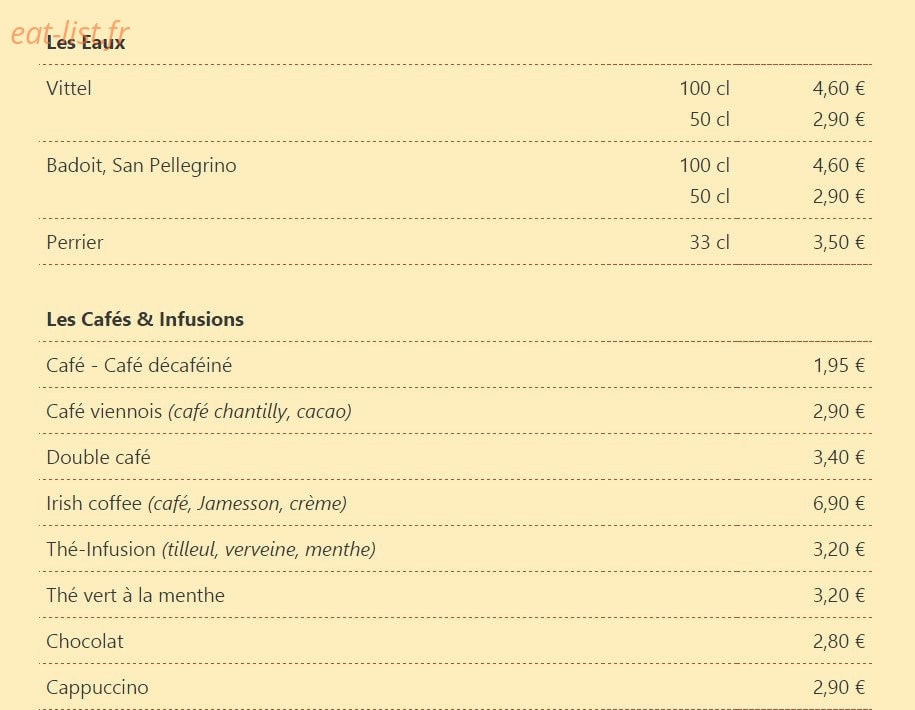Select Vittel 50 cl size option

click(710, 119)
